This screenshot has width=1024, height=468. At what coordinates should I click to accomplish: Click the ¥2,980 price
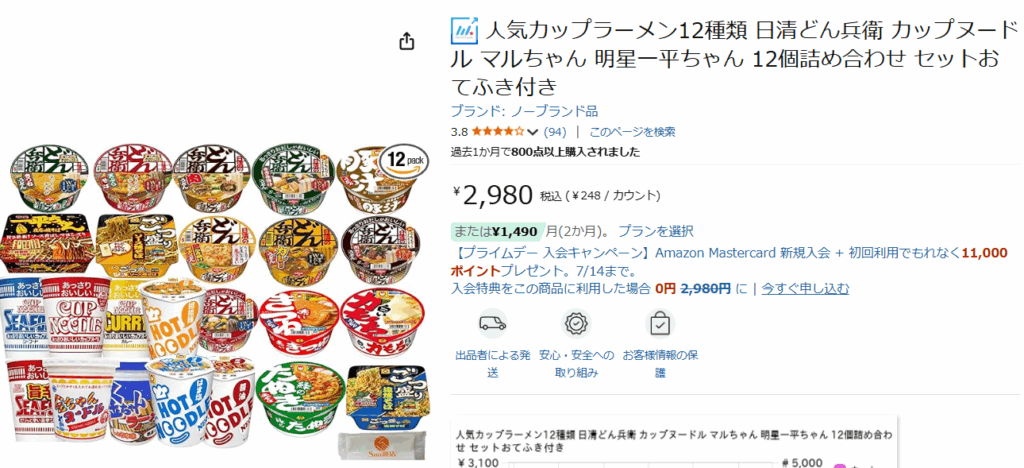(494, 195)
